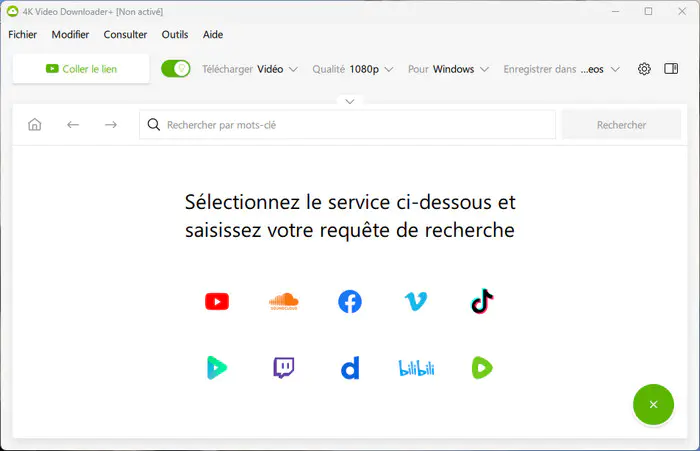The image size is (700, 451).
Task: Navigate back with left arrow
Action: point(73,125)
